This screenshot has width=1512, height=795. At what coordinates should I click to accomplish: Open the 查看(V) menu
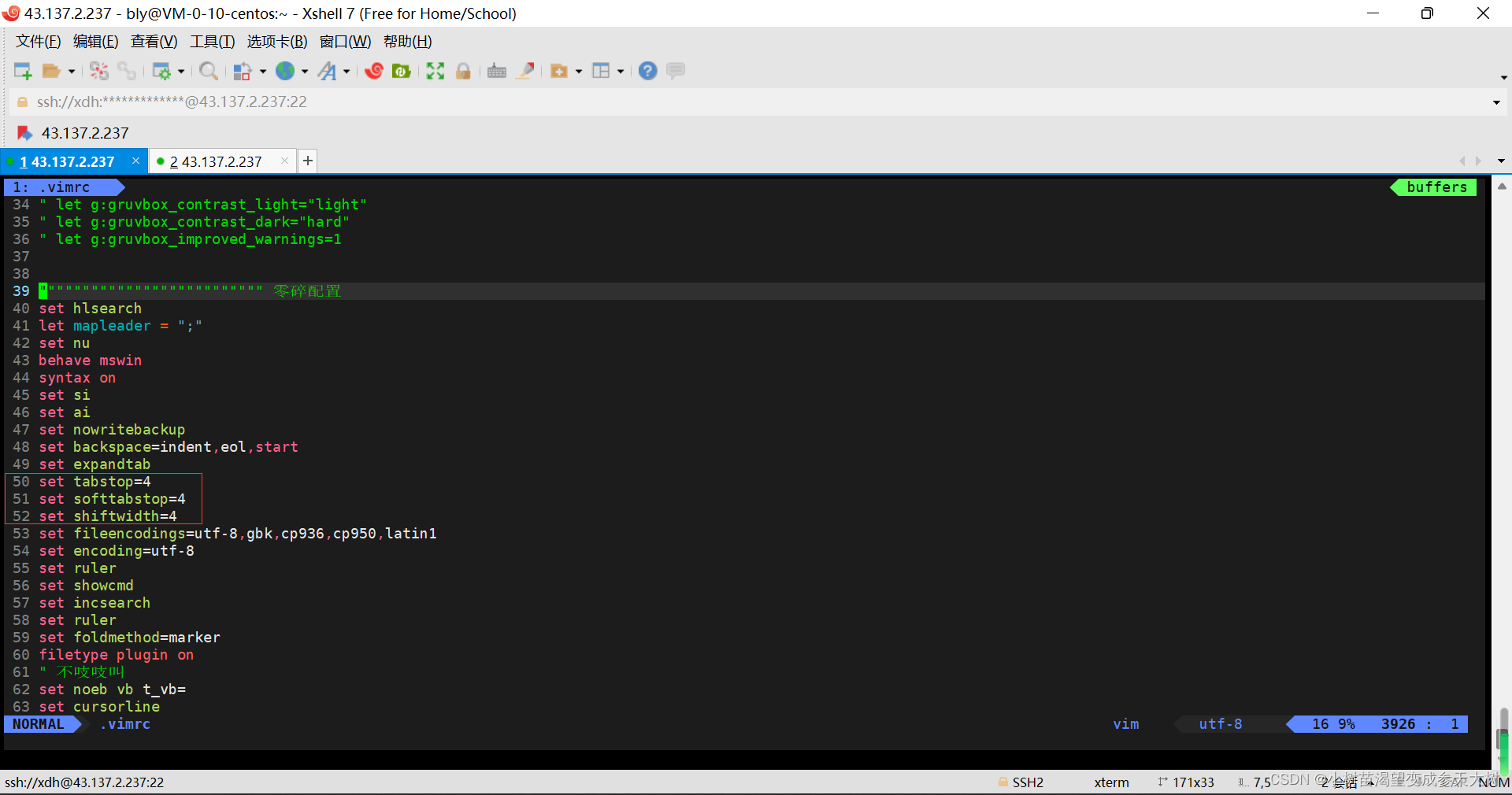(x=154, y=42)
